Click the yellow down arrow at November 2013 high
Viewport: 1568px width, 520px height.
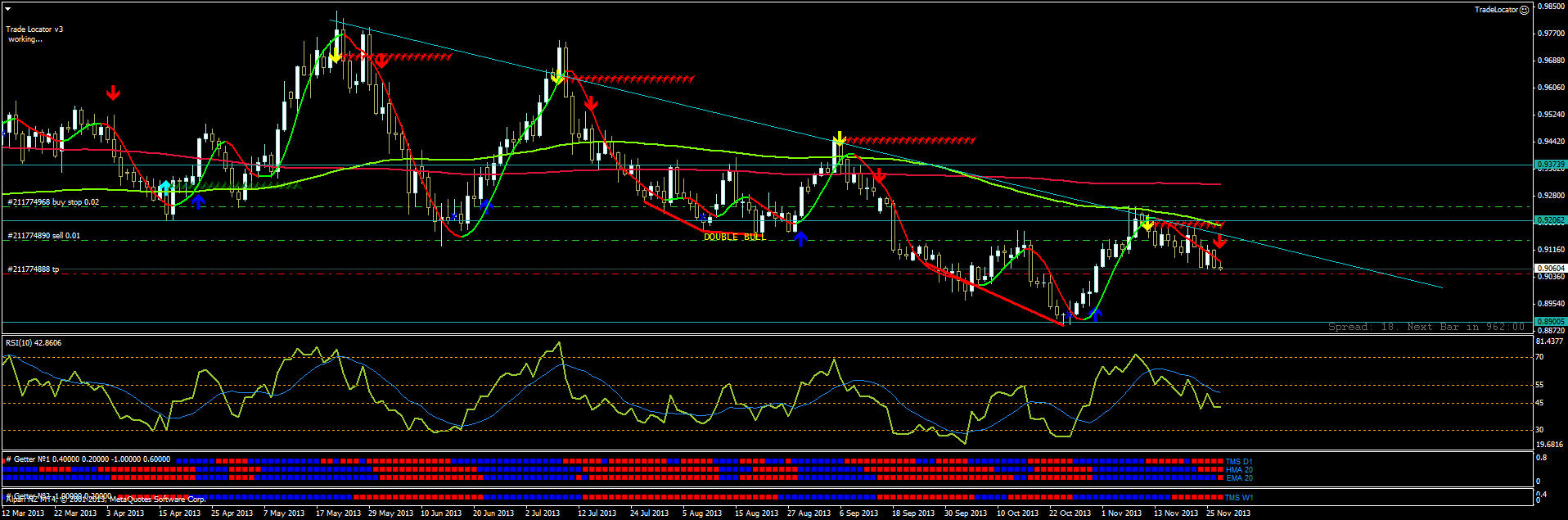(x=1147, y=223)
